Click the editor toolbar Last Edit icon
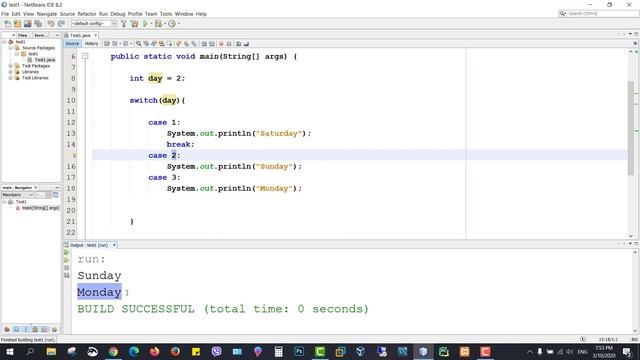This screenshot has width=640, height=360. (107, 44)
